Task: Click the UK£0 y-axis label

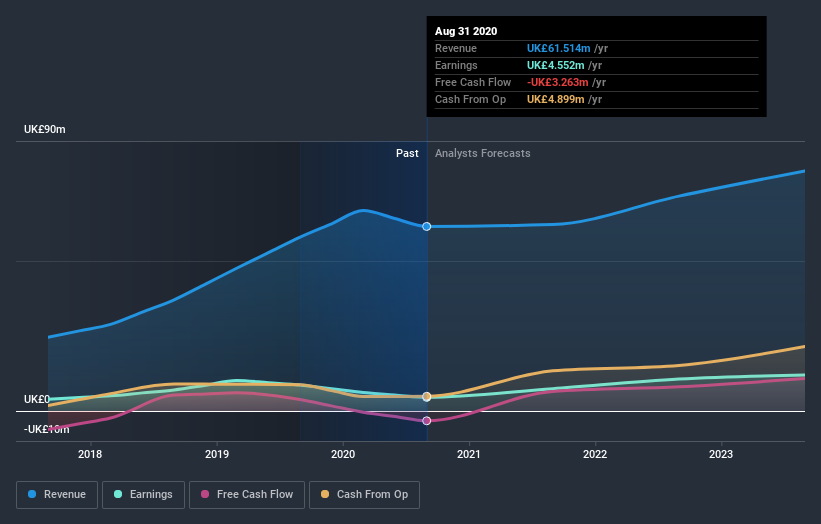Action: pyautogui.click(x=37, y=399)
